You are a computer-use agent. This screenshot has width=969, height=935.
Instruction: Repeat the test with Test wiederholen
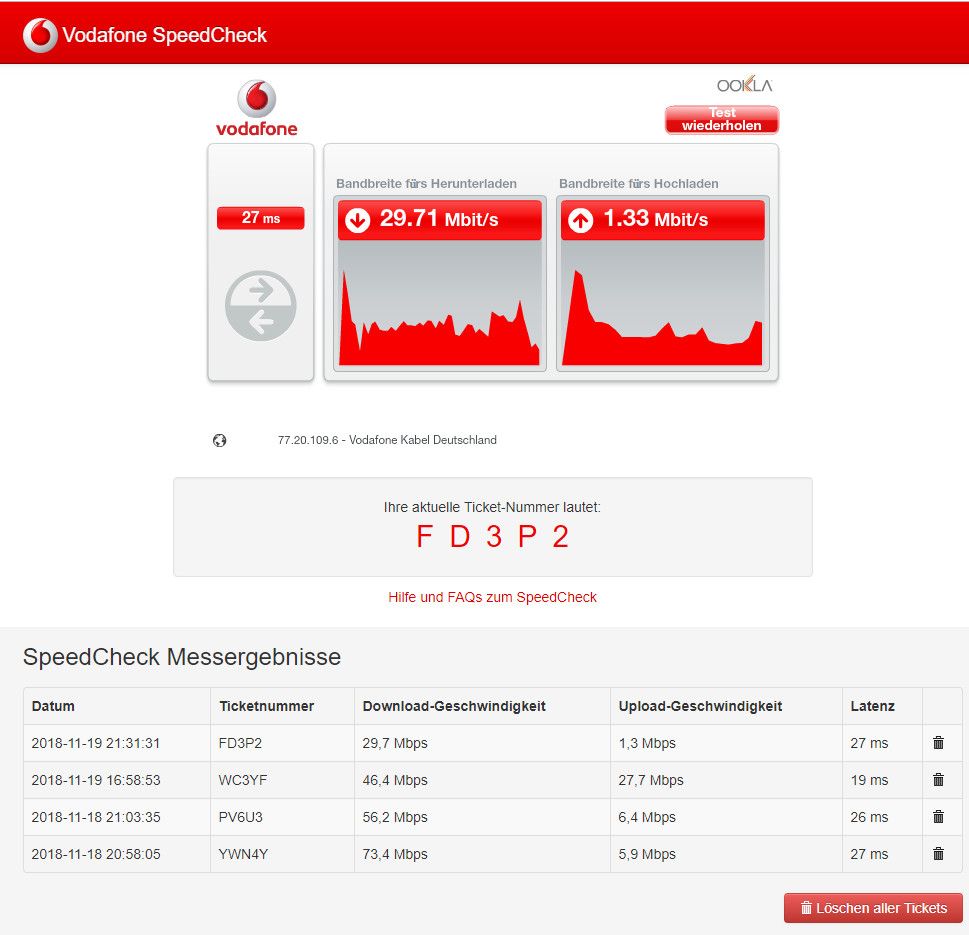point(722,119)
